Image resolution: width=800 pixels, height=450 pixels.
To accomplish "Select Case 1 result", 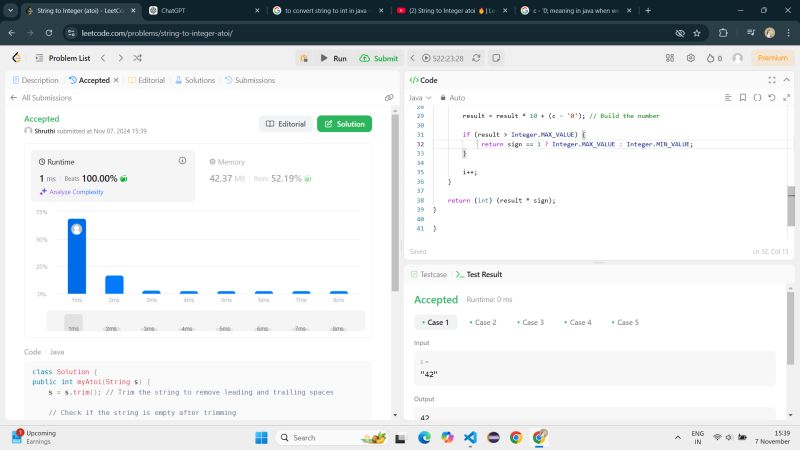I will point(435,322).
